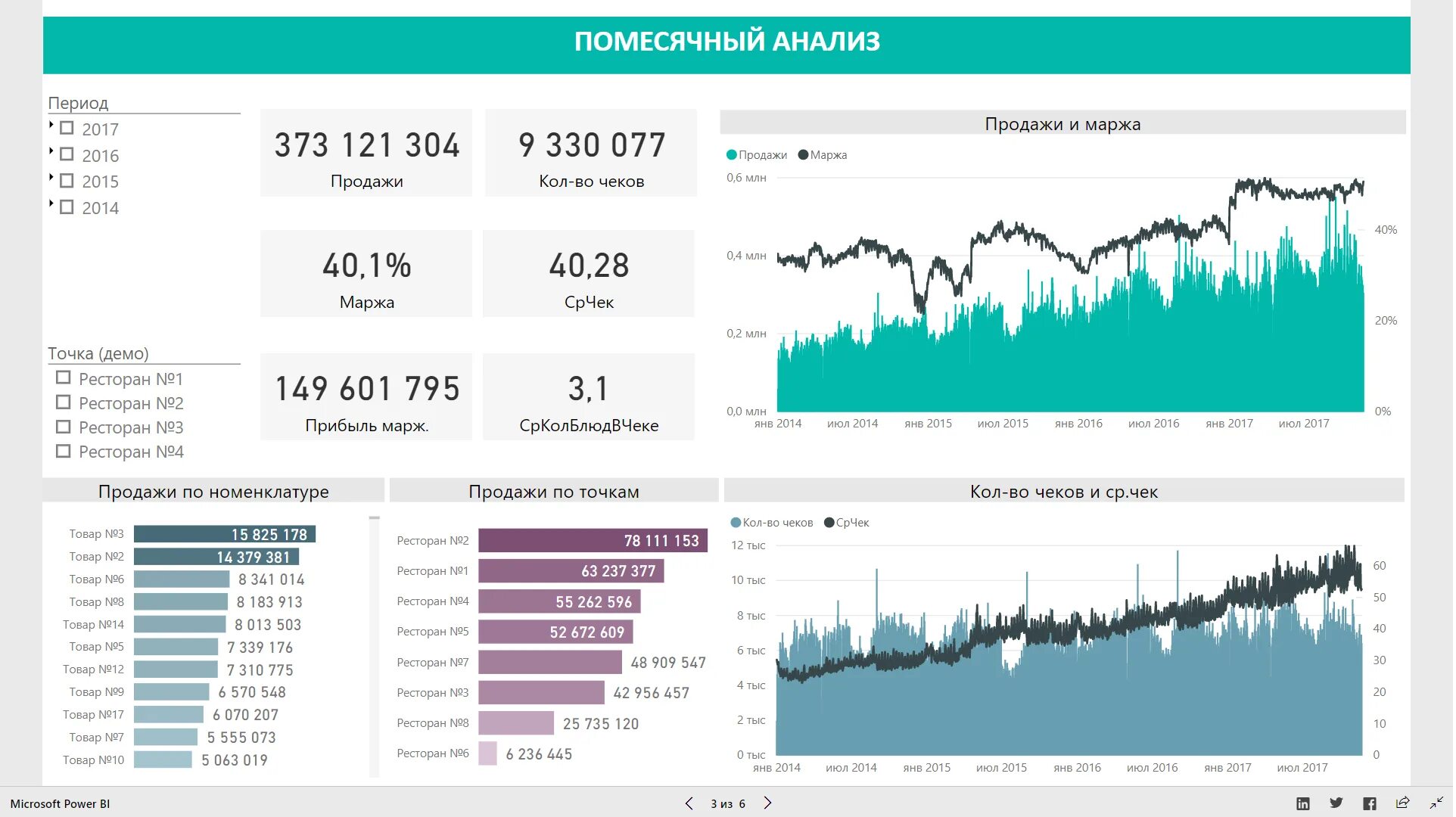Click the Товар №14 bar
1456x817 pixels.
point(180,626)
